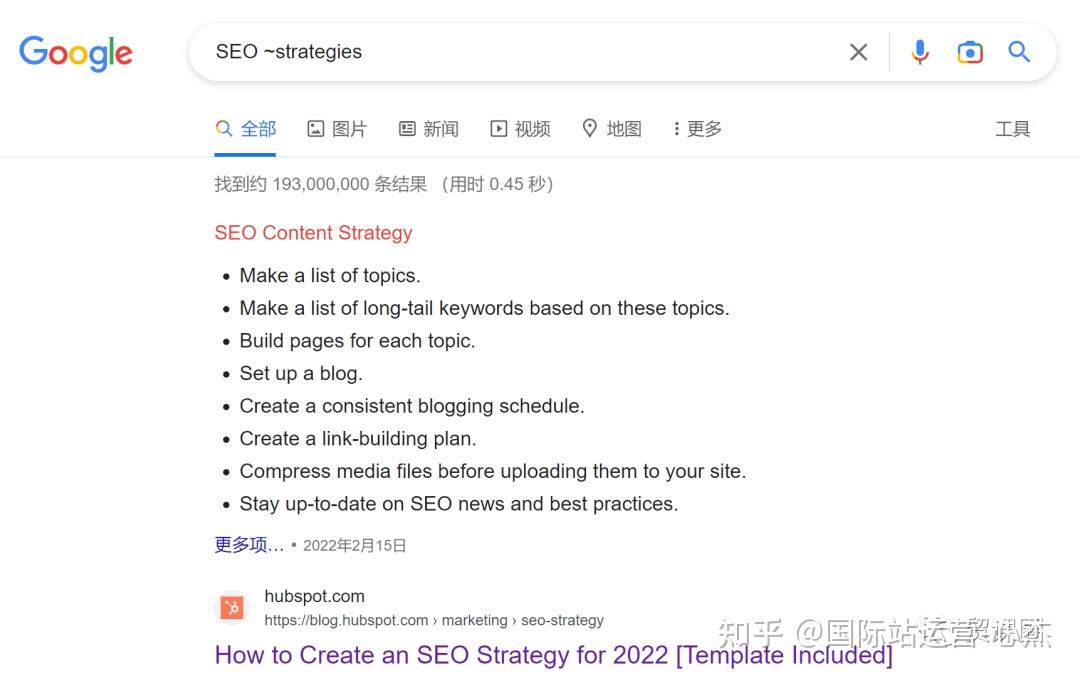This screenshot has height=678, width=1080.
Task: Open the 地图 tab
Action: pos(612,129)
